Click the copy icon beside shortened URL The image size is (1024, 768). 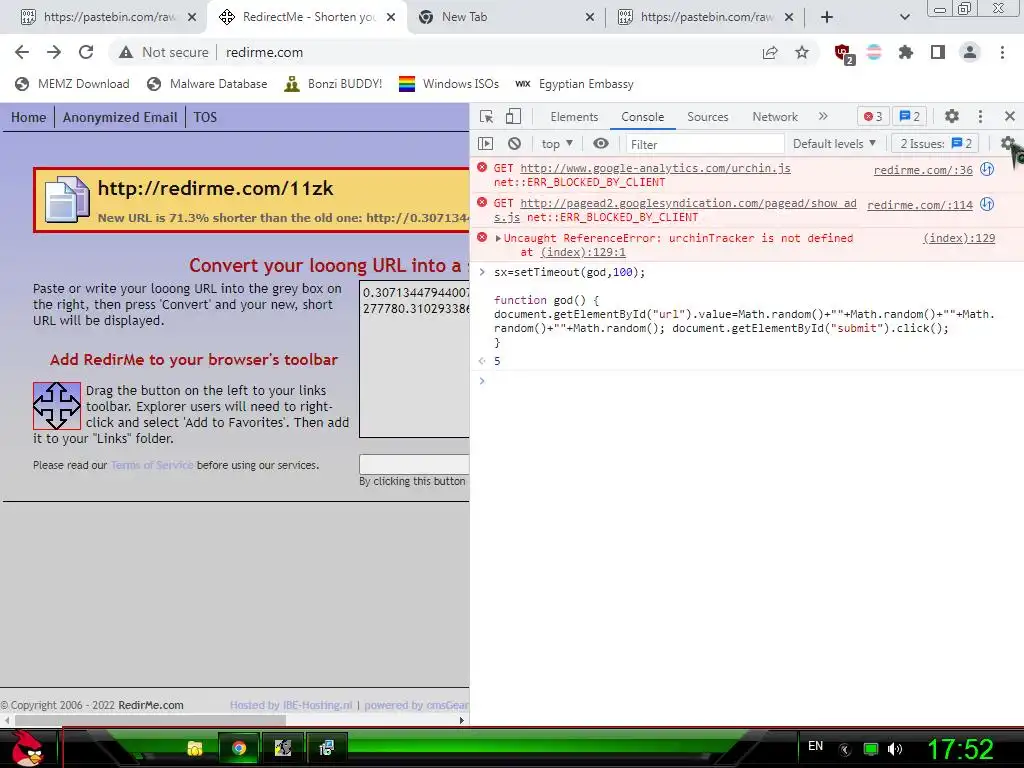click(x=67, y=199)
